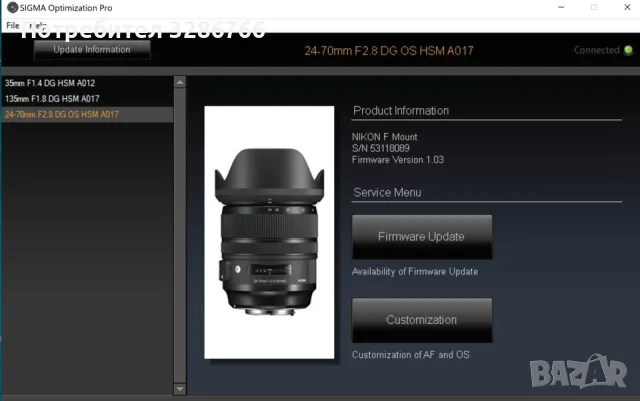
Task: Click the Product Information heading
Action: [x=401, y=111]
